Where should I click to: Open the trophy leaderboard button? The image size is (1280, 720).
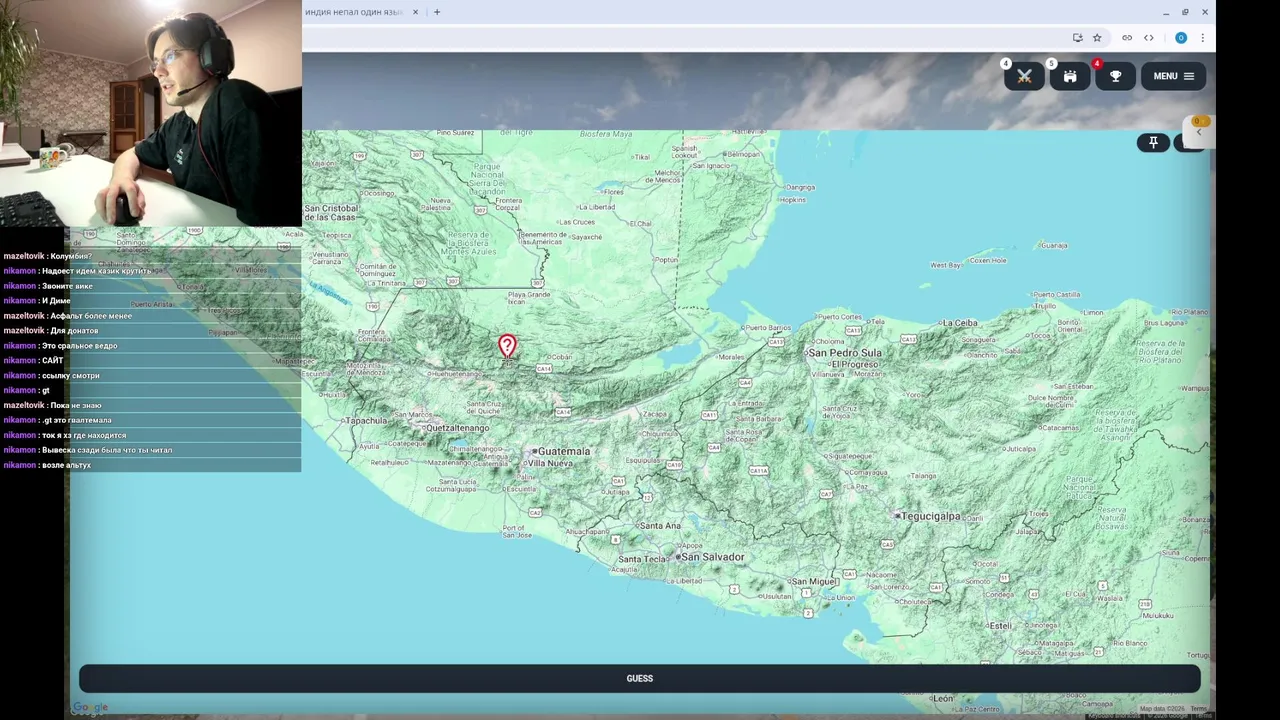point(1116,76)
